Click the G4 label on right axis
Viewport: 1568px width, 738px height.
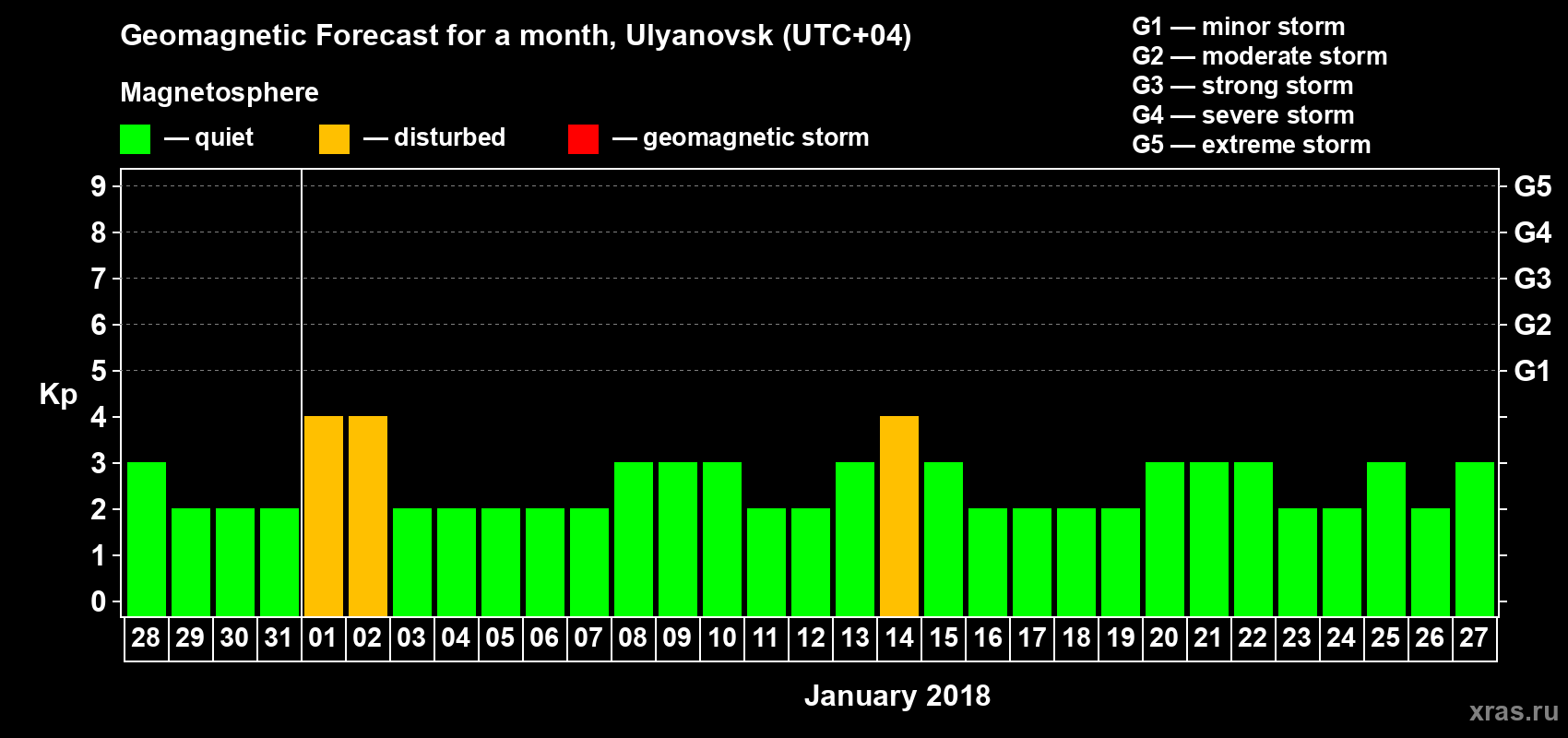[1533, 232]
